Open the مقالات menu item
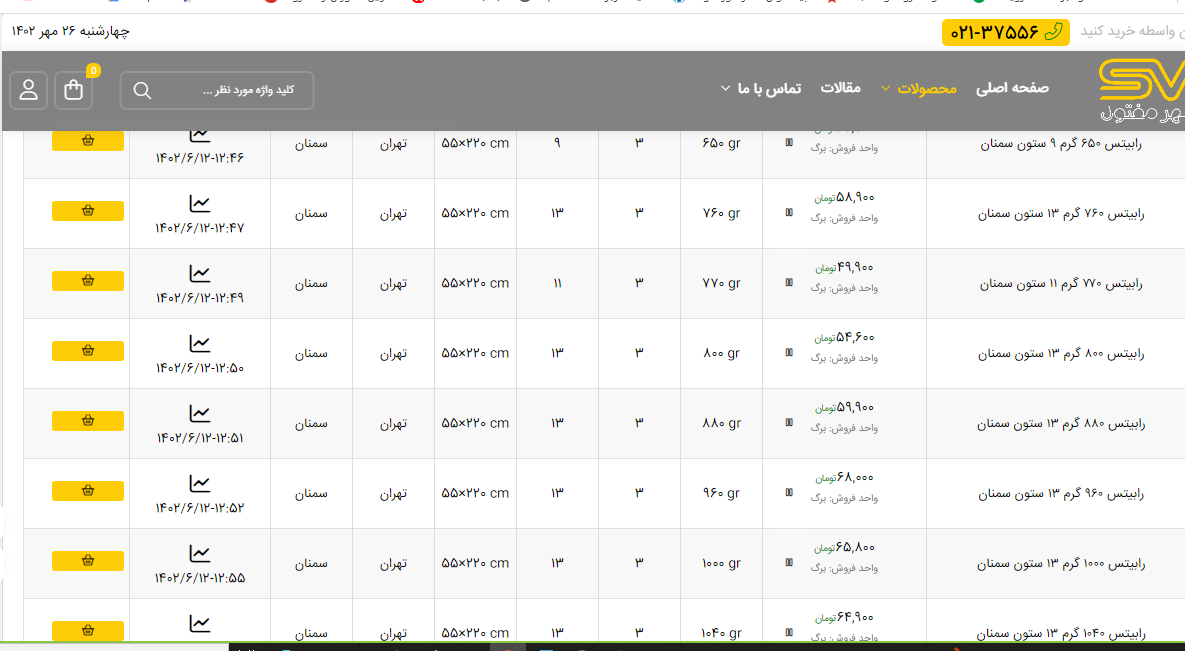Image resolution: width=1185 pixels, height=651 pixels. click(840, 88)
